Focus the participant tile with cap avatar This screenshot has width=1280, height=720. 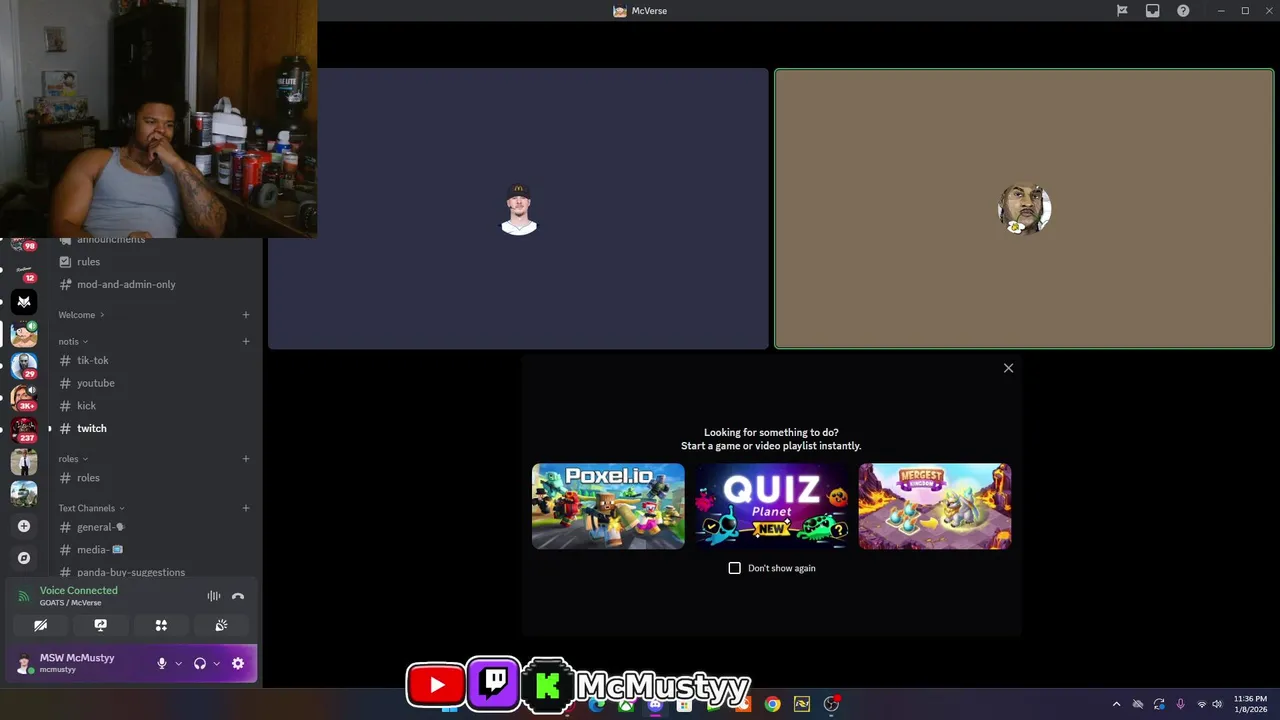518,209
